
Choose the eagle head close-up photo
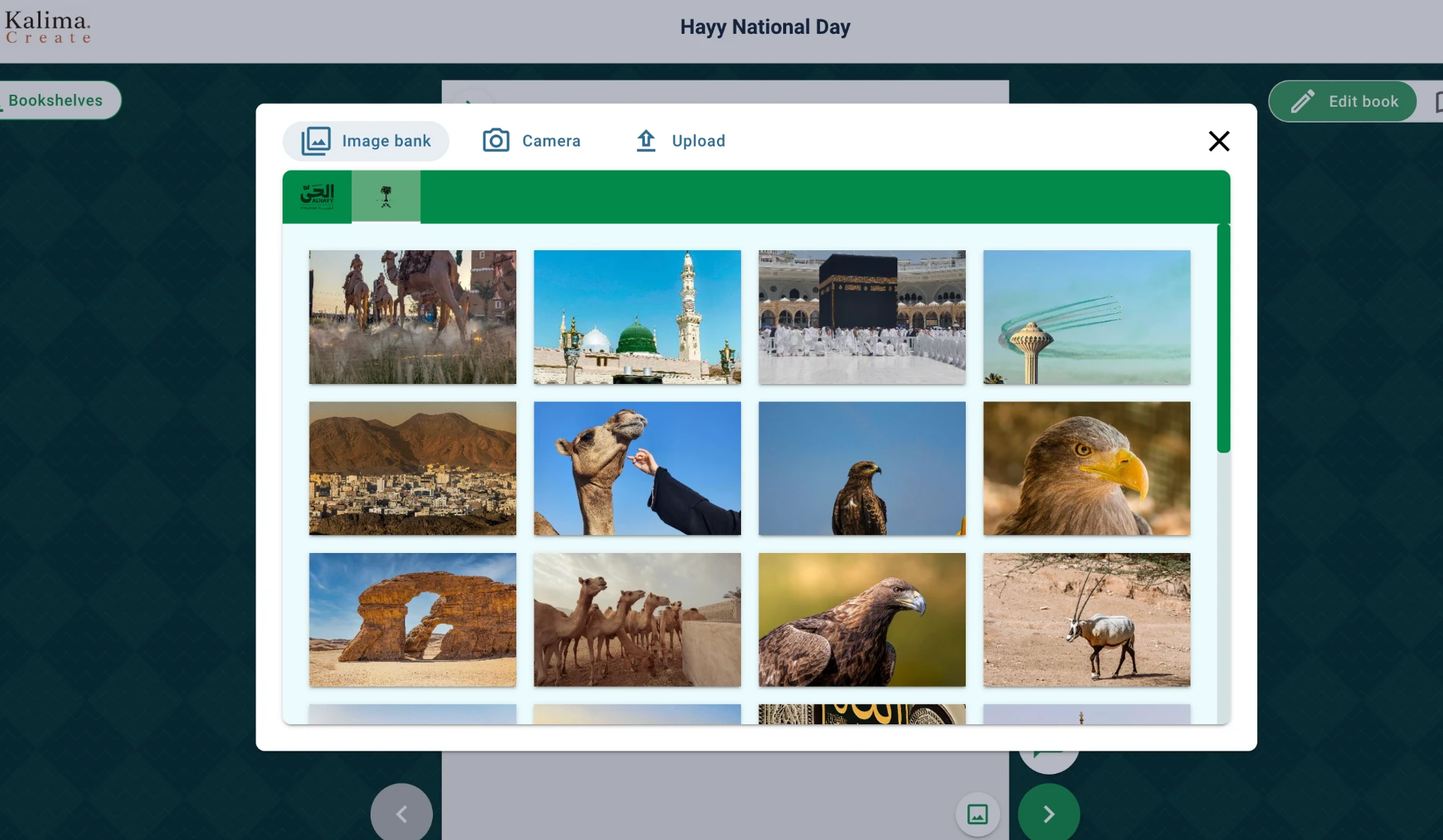1087,468
